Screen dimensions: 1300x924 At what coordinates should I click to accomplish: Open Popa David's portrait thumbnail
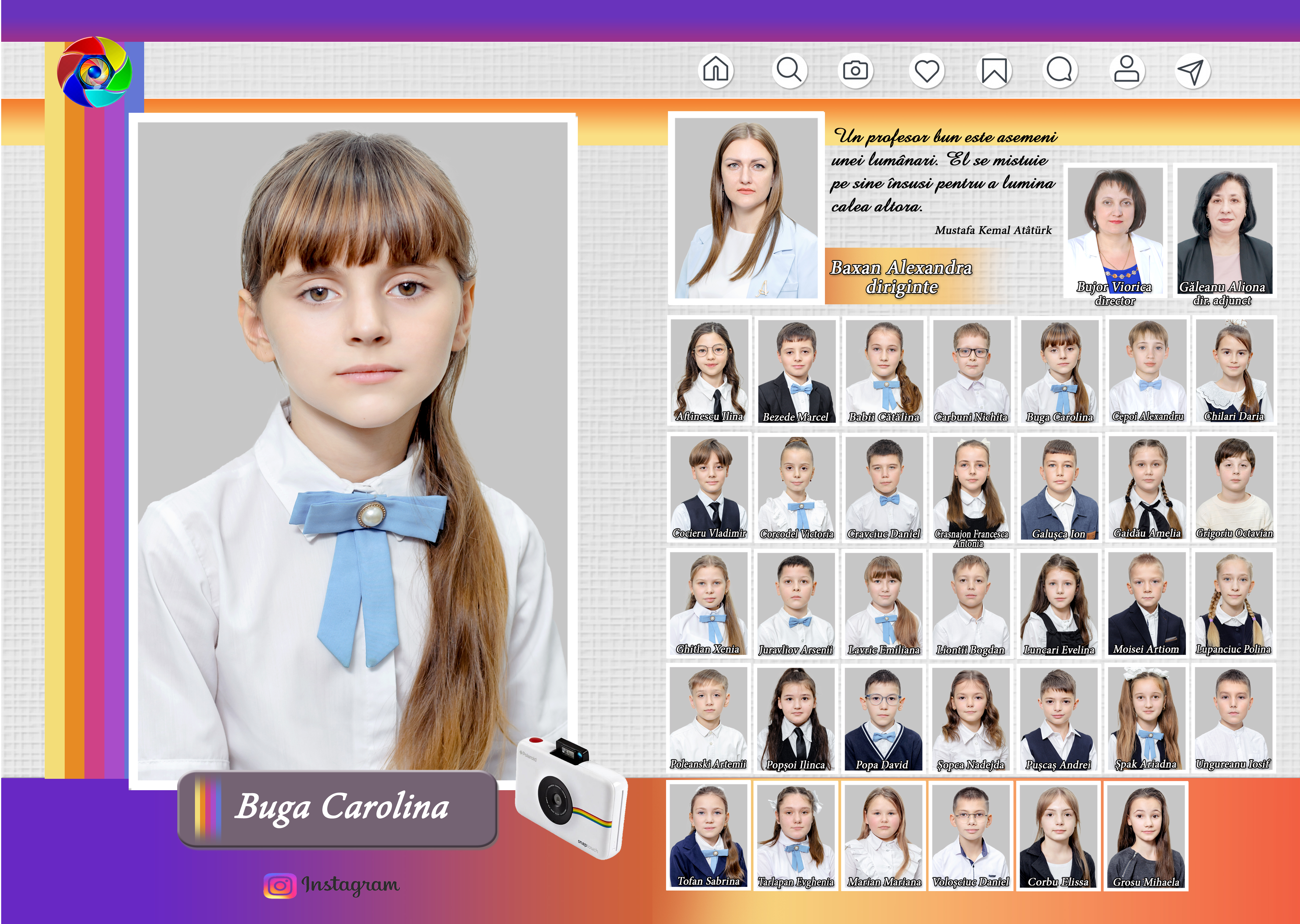tap(882, 718)
